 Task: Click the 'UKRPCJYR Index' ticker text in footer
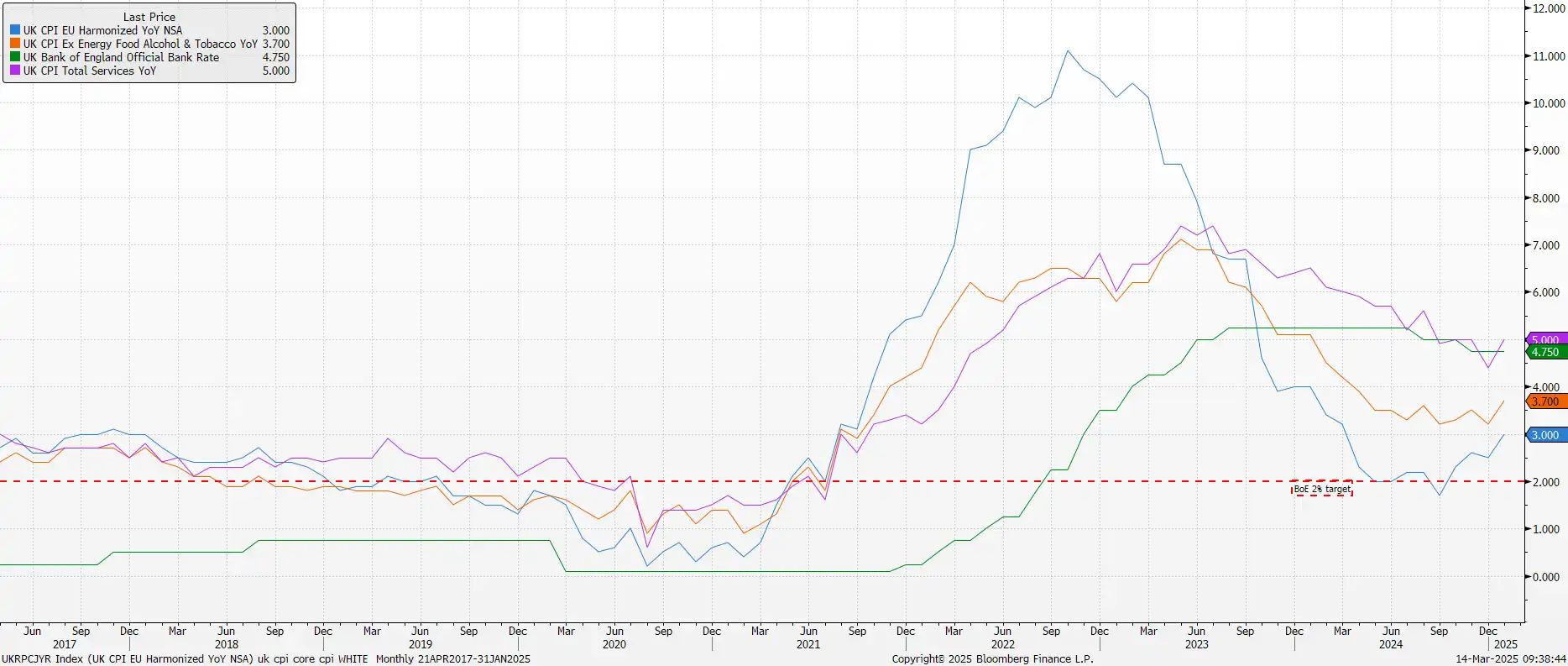42,659
